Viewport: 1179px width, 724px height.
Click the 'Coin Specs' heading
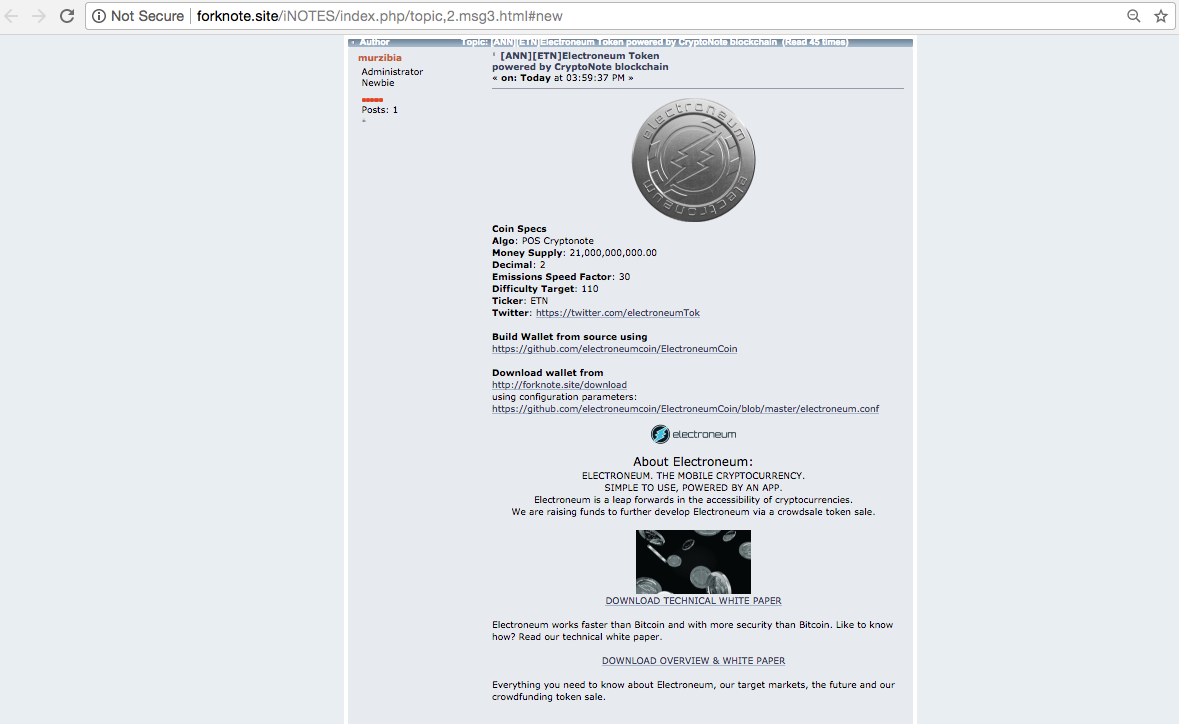[x=519, y=229]
